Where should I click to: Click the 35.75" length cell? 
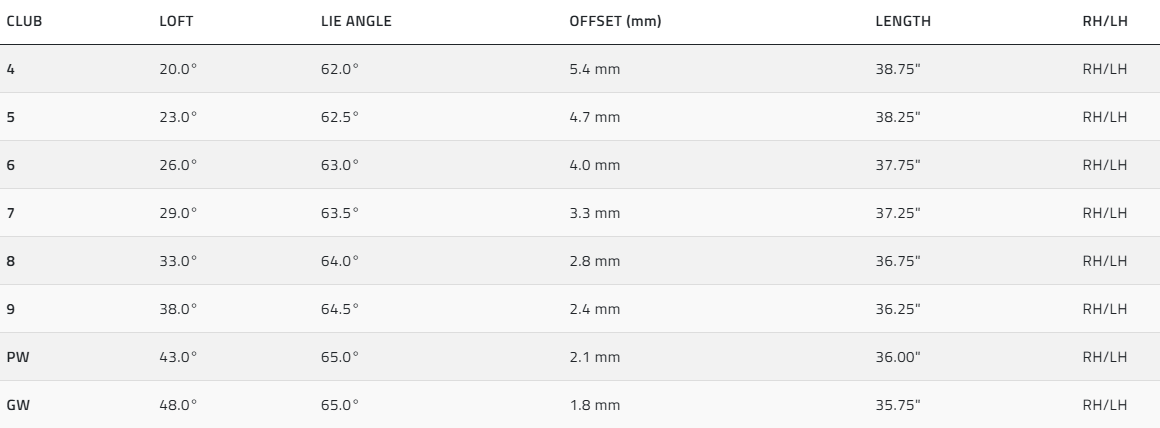coord(897,405)
